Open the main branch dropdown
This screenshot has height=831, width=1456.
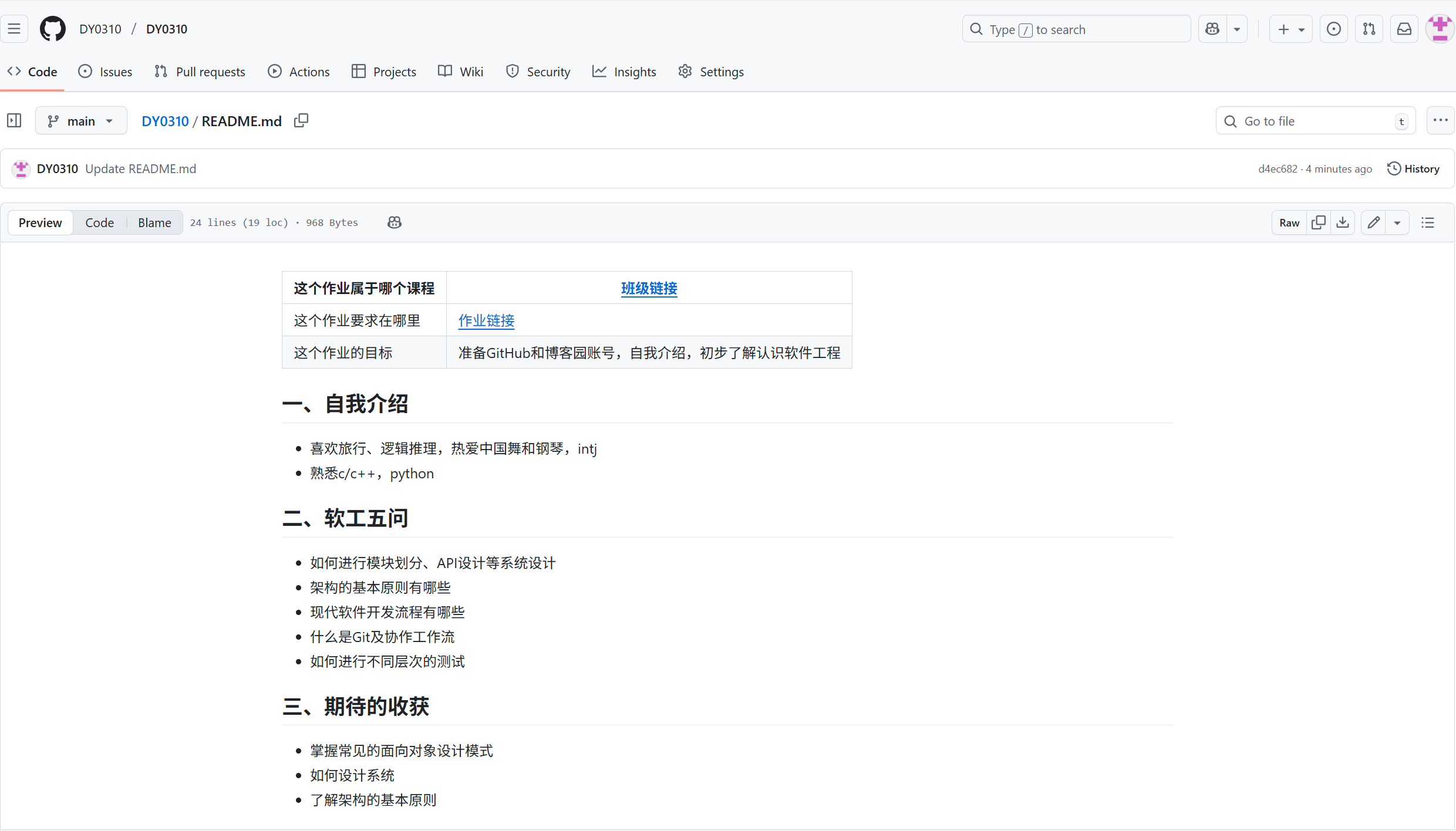(x=81, y=121)
